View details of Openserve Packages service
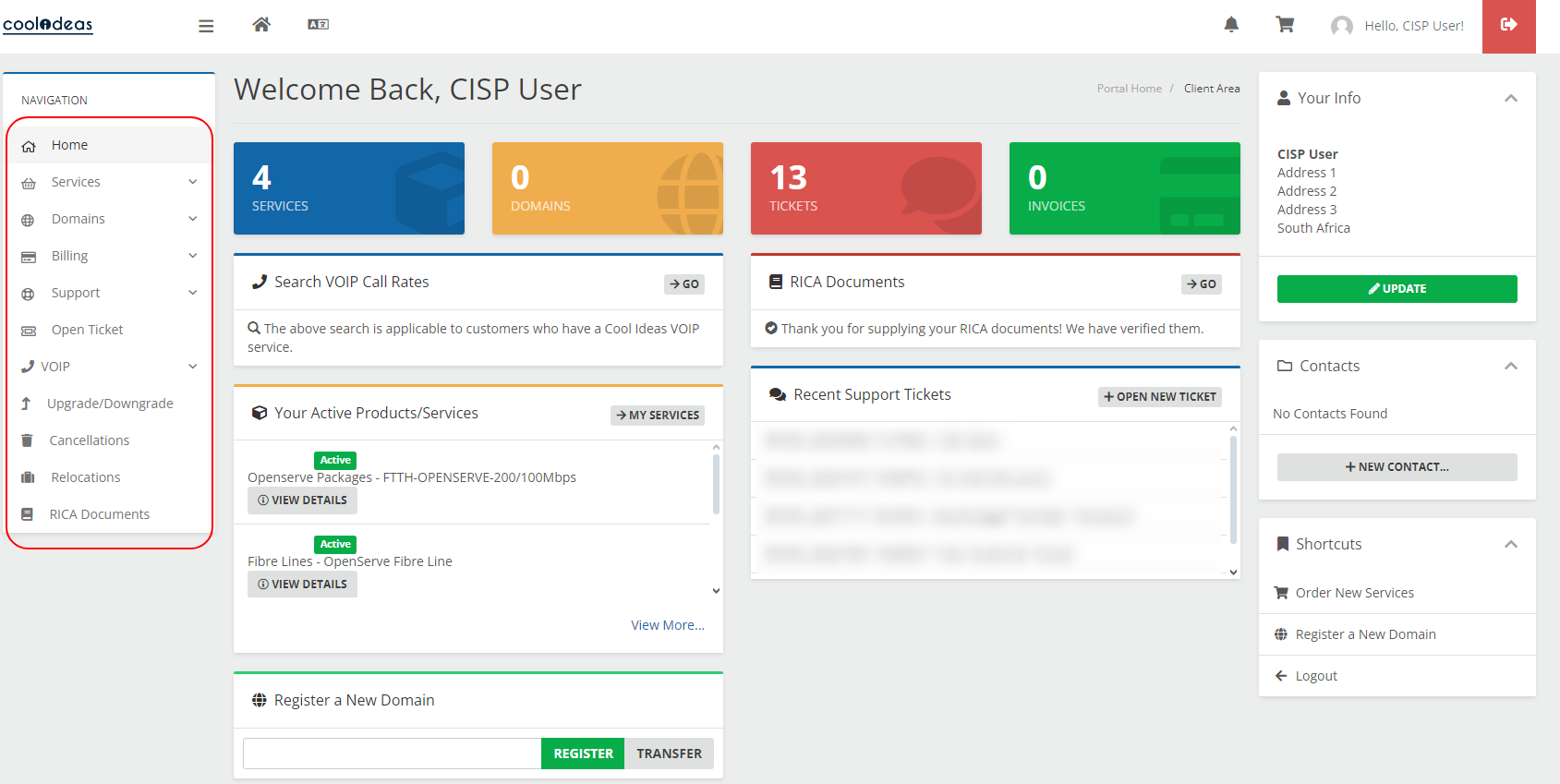The height and width of the screenshot is (784, 1560). point(302,501)
